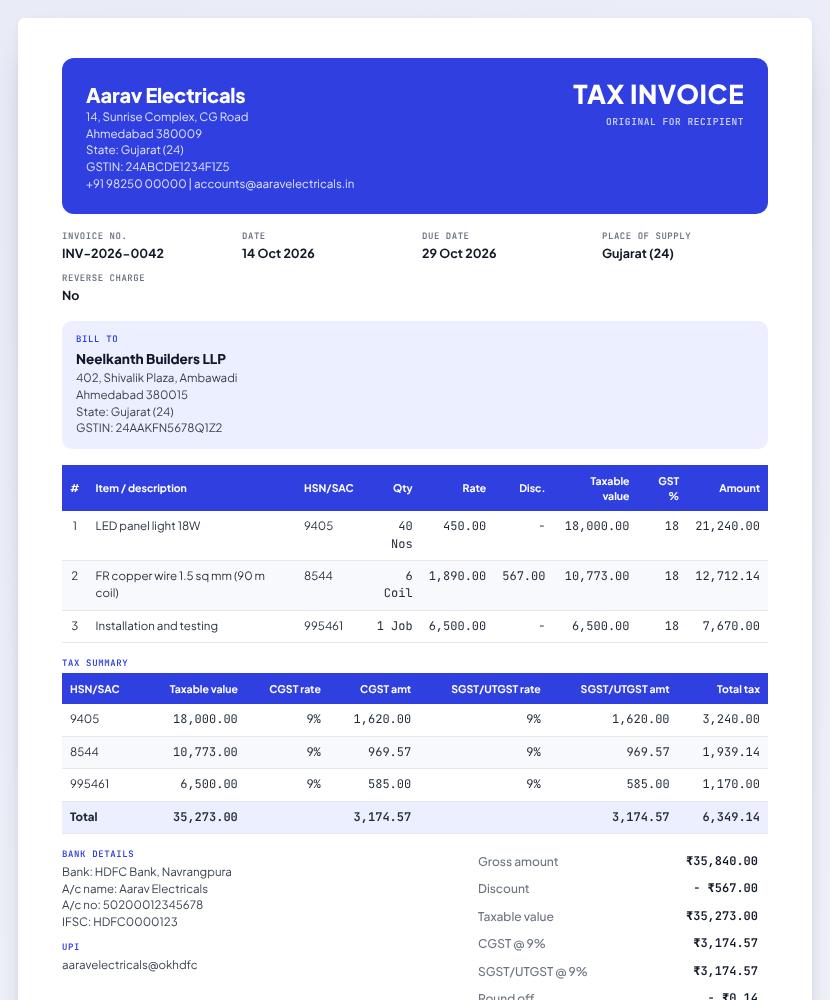830x1000 pixels.
Task: Click the Taxable value header in items table
Action: (x=609, y=489)
